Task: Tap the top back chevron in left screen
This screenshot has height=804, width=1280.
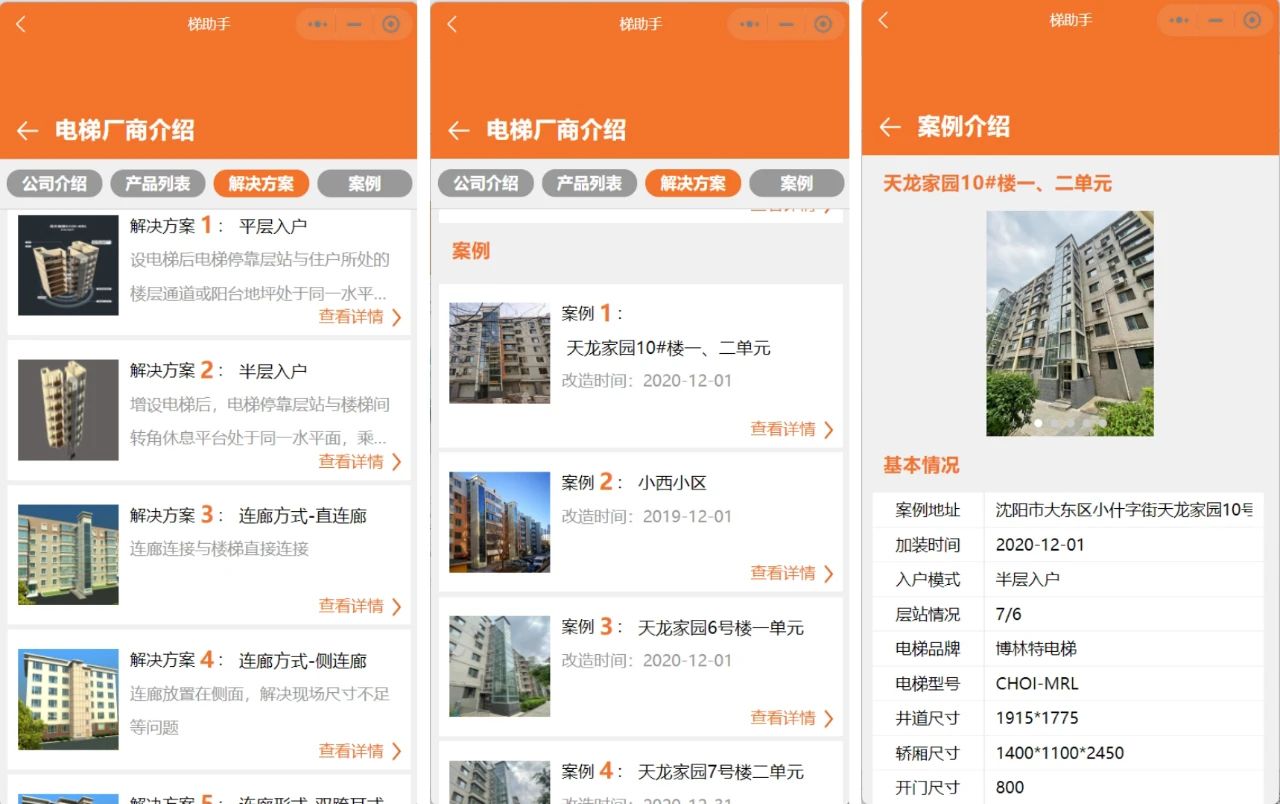Action: pos(21,24)
